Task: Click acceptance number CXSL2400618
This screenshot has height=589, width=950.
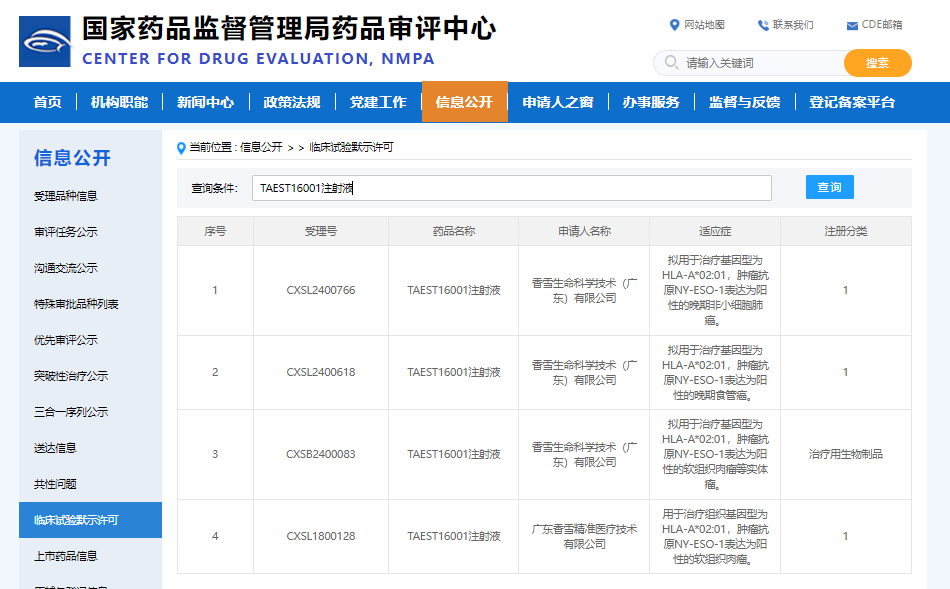Action: point(321,372)
